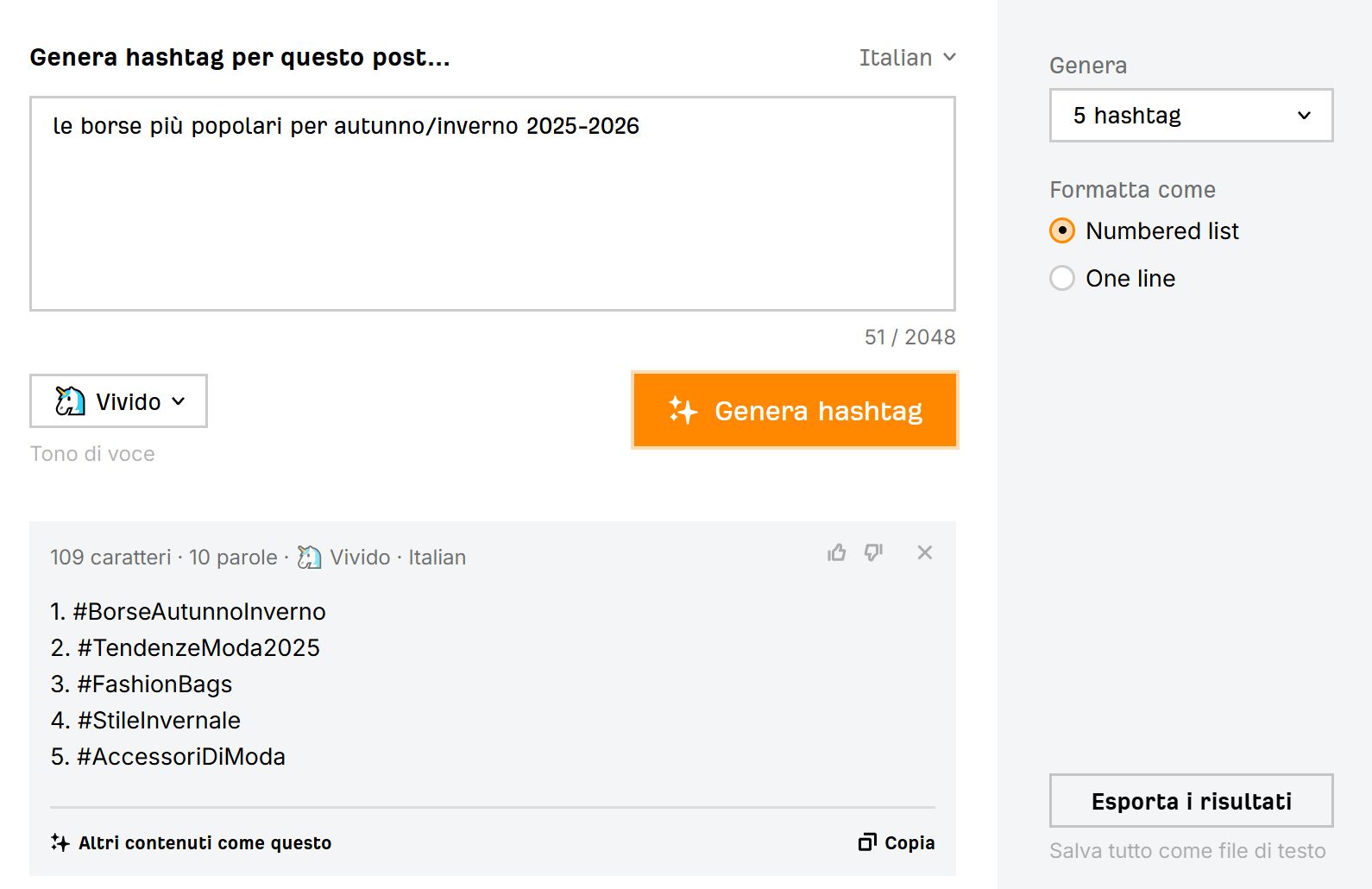Click the unicorn icon in tone selector
The width and height of the screenshot is (1372, 889).
point(70,401)
